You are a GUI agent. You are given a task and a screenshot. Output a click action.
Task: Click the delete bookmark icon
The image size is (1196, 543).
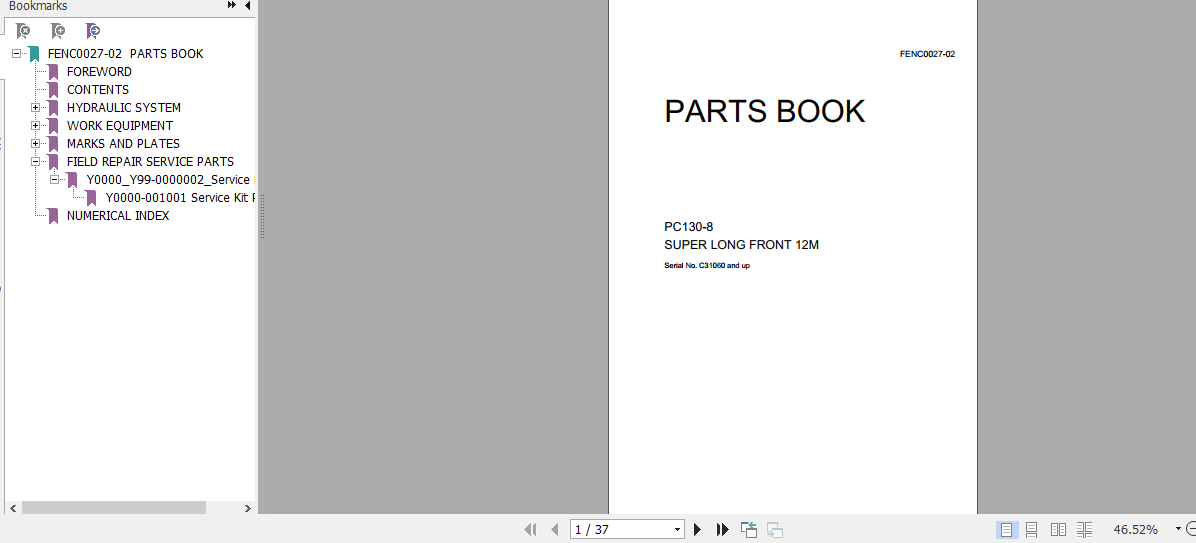pos(24,31)
